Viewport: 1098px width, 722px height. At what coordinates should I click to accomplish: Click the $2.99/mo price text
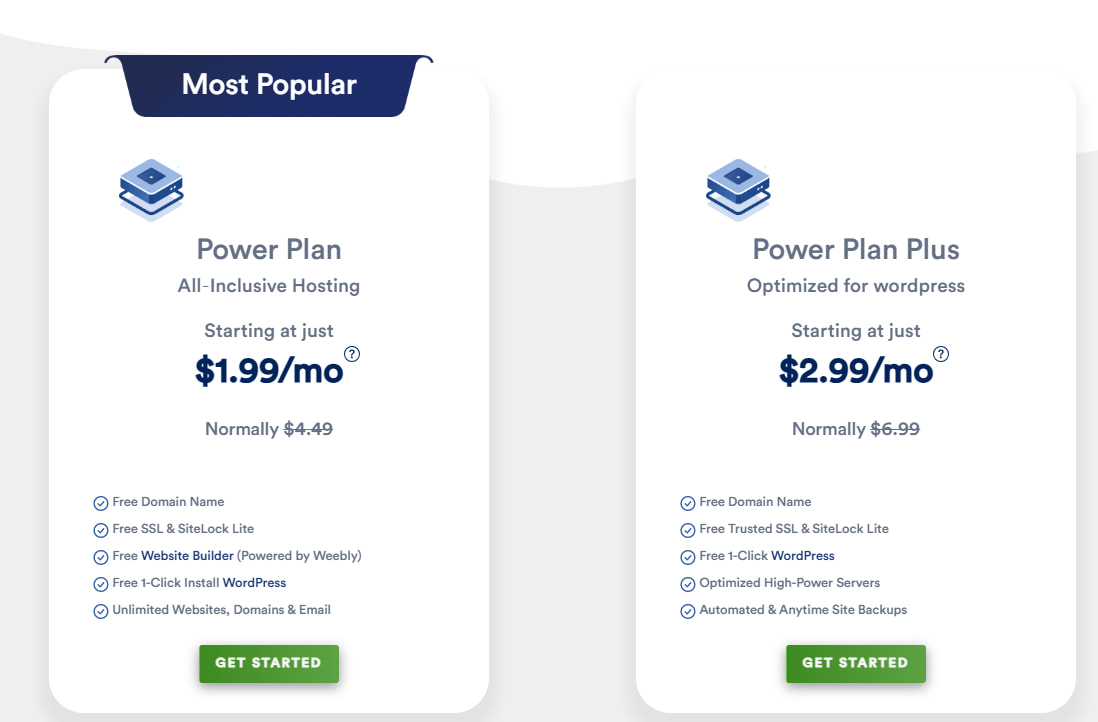tap(856, 371)
